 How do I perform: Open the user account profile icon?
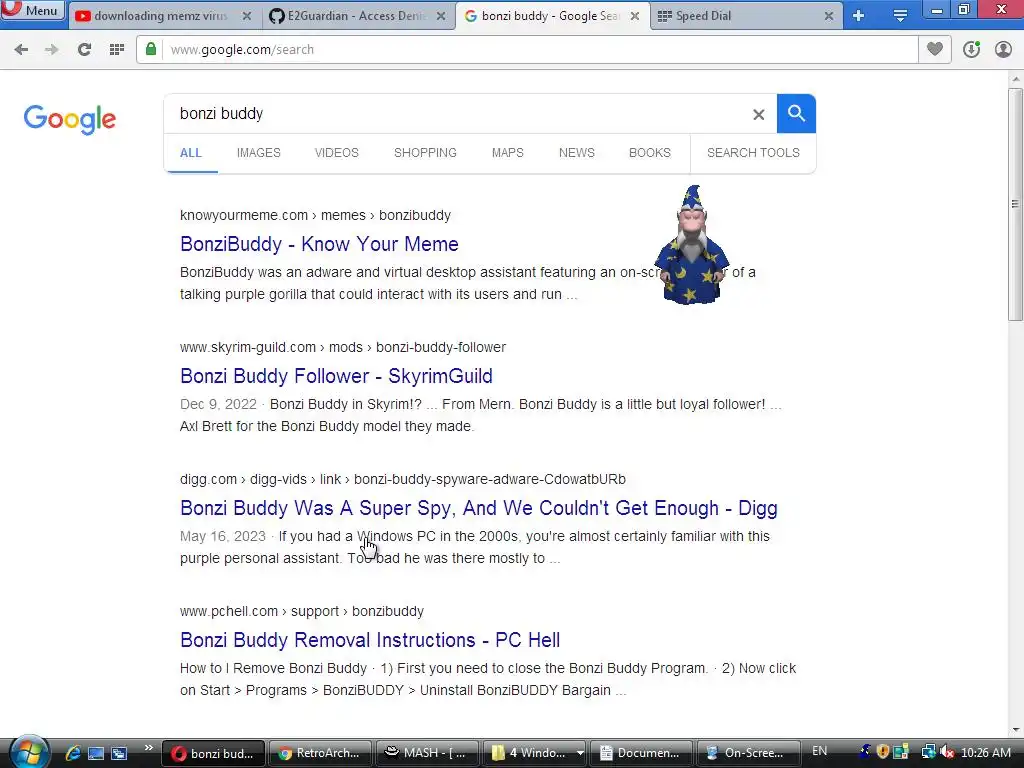click(x=1003, y=49)
